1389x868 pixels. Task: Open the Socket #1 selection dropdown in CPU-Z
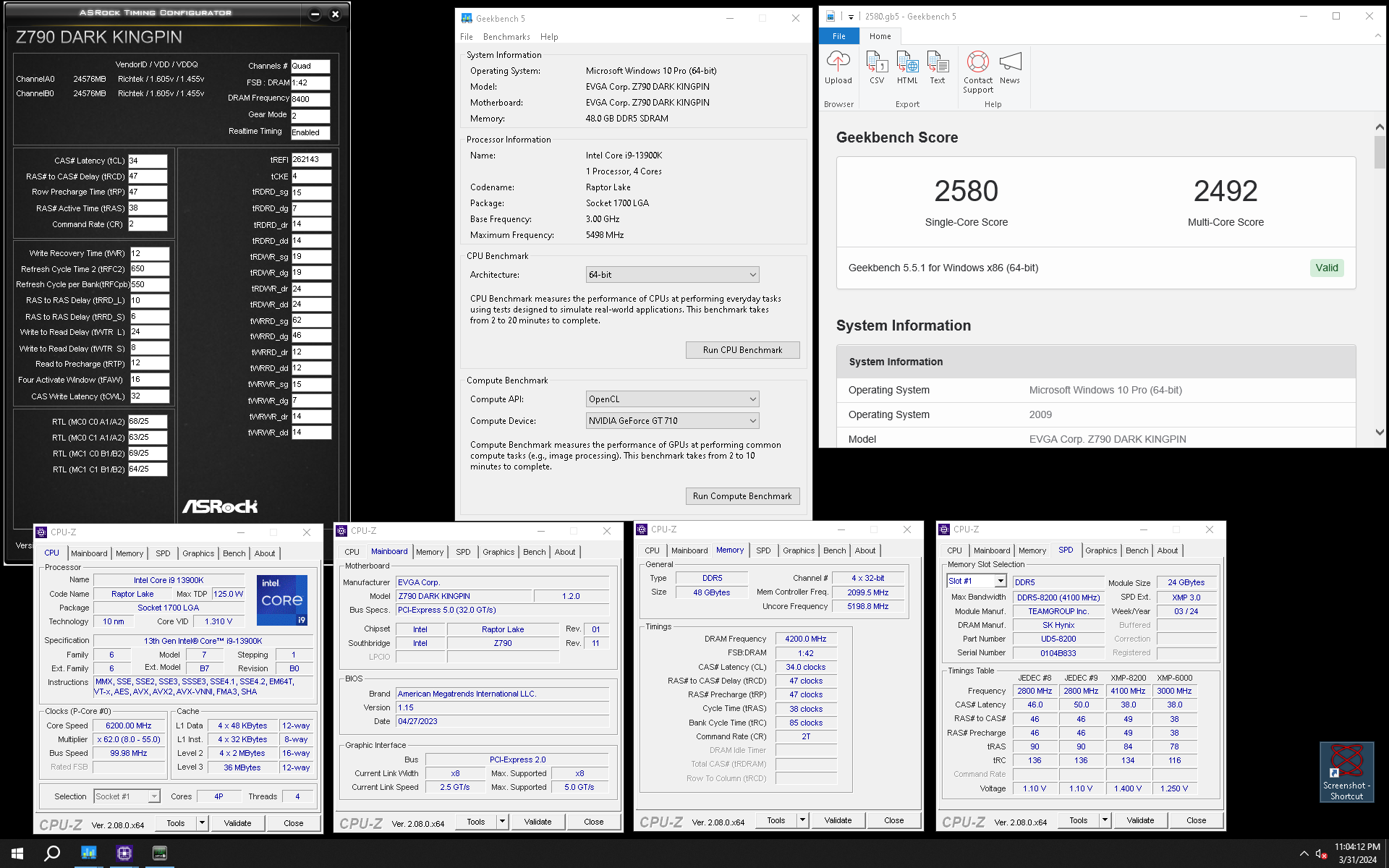(x=127, y=796)
